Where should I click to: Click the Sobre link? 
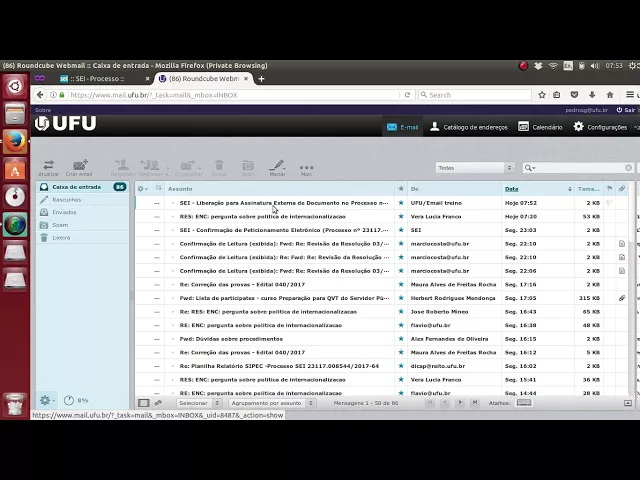pos(43,110)
